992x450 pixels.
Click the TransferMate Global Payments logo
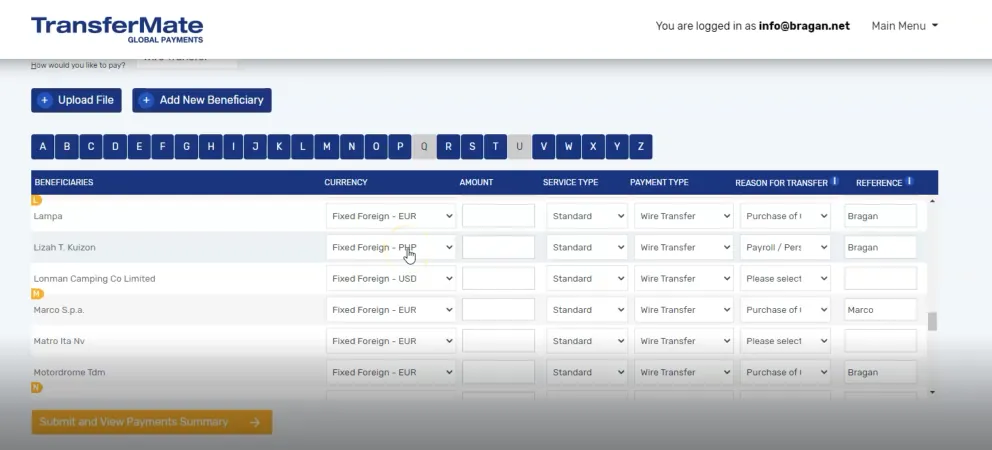117,30
